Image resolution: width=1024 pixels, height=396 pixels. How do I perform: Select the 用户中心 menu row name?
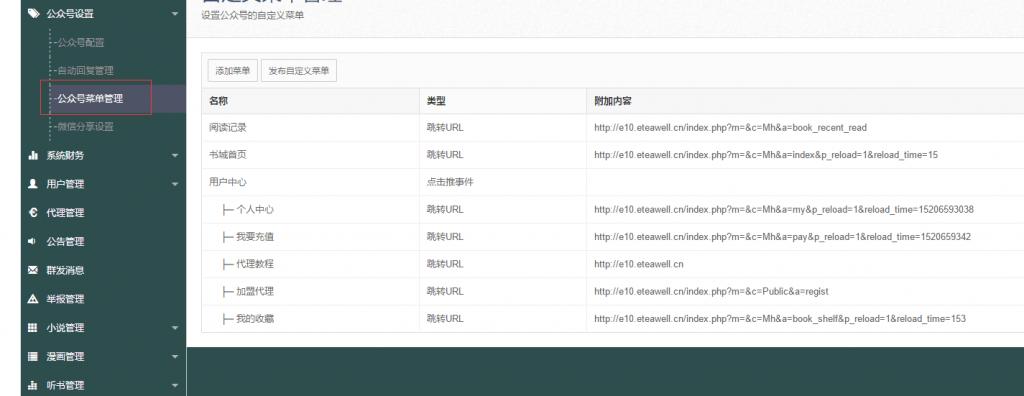[x=228, y=182]
